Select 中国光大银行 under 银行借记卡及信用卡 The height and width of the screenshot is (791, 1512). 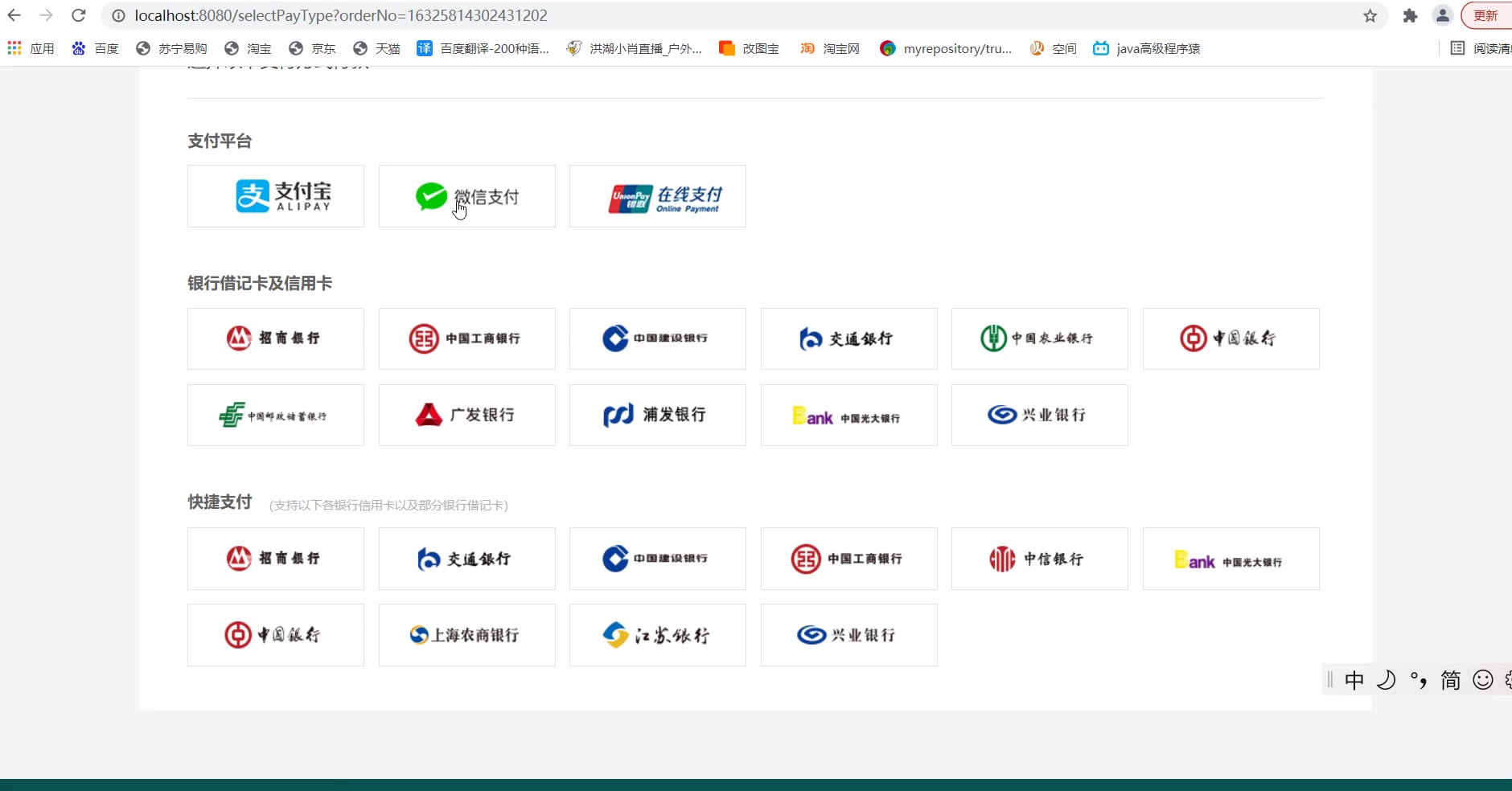(x=849, y=415)
